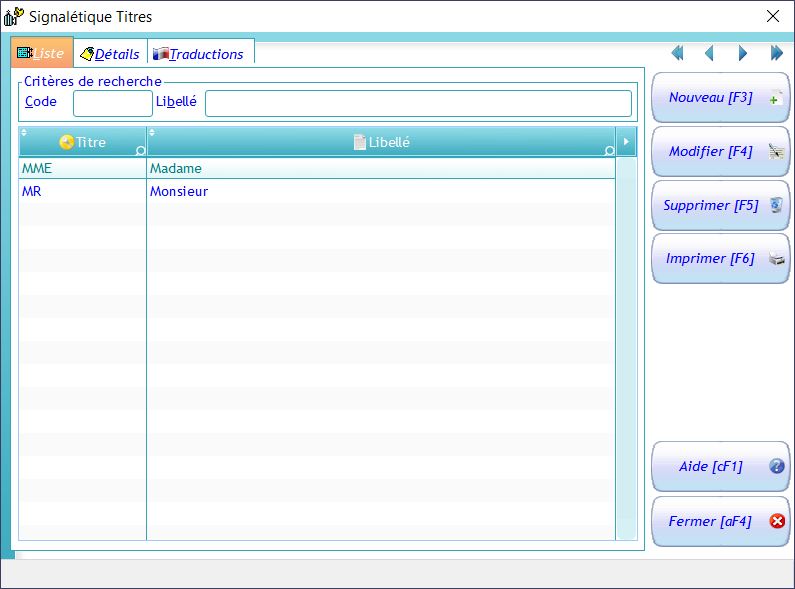Go to the next record arrow

click(743, 53)
